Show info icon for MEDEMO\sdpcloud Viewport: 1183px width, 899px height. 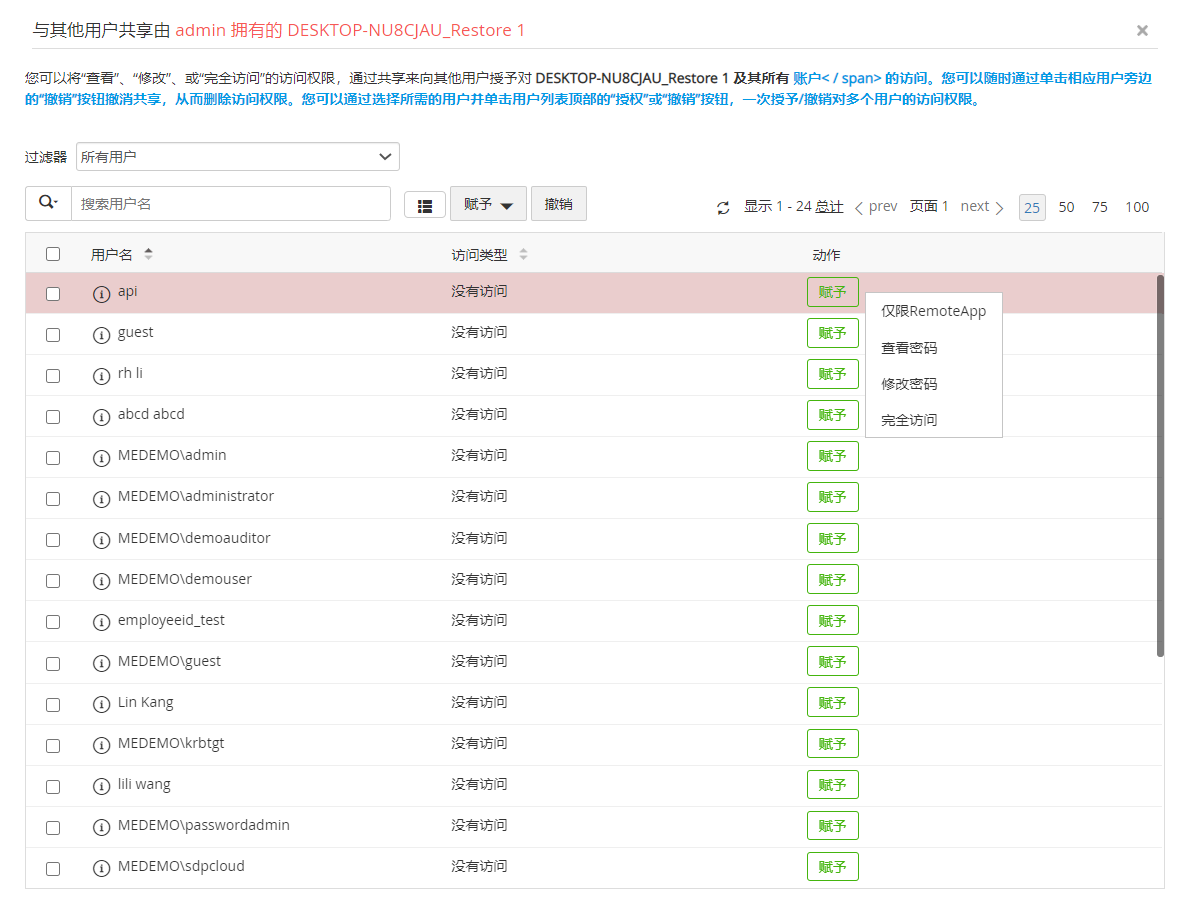[101, 869]
